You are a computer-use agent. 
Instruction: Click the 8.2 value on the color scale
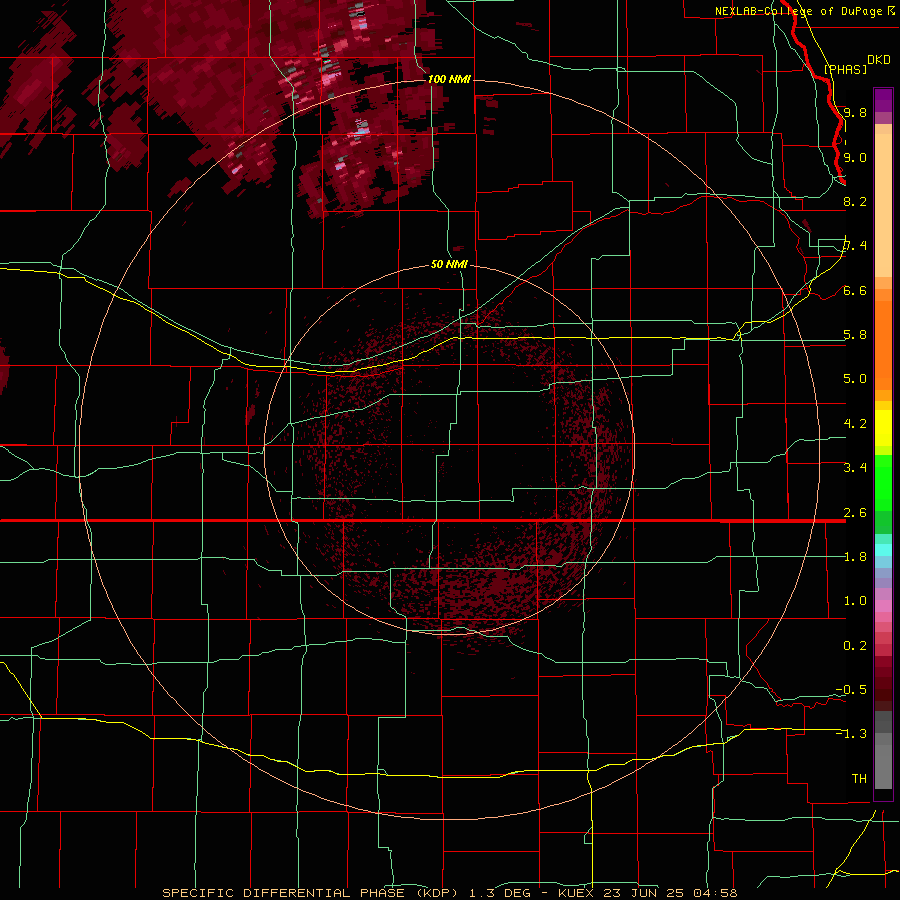click(x=855, y=201)
